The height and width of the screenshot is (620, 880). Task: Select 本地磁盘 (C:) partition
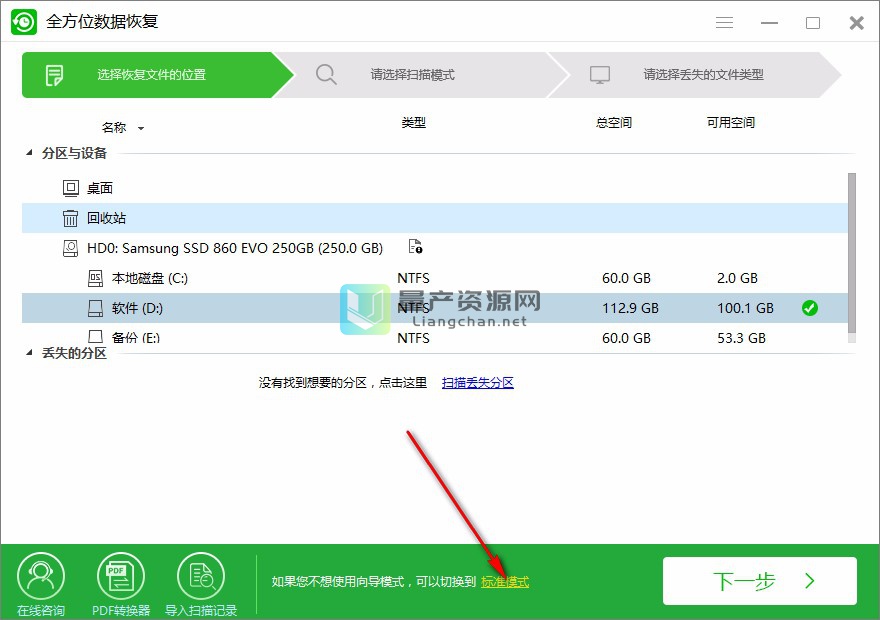tap(434, 278)
